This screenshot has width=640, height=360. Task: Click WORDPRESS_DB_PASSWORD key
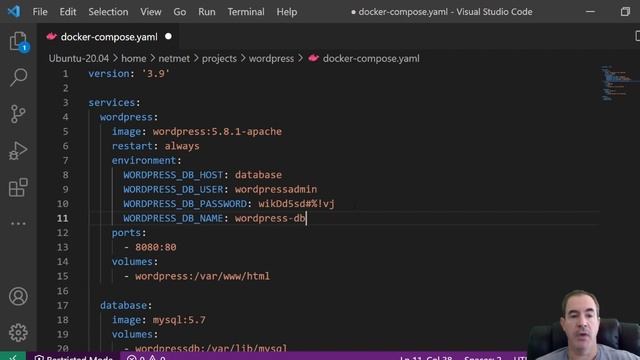185,204
